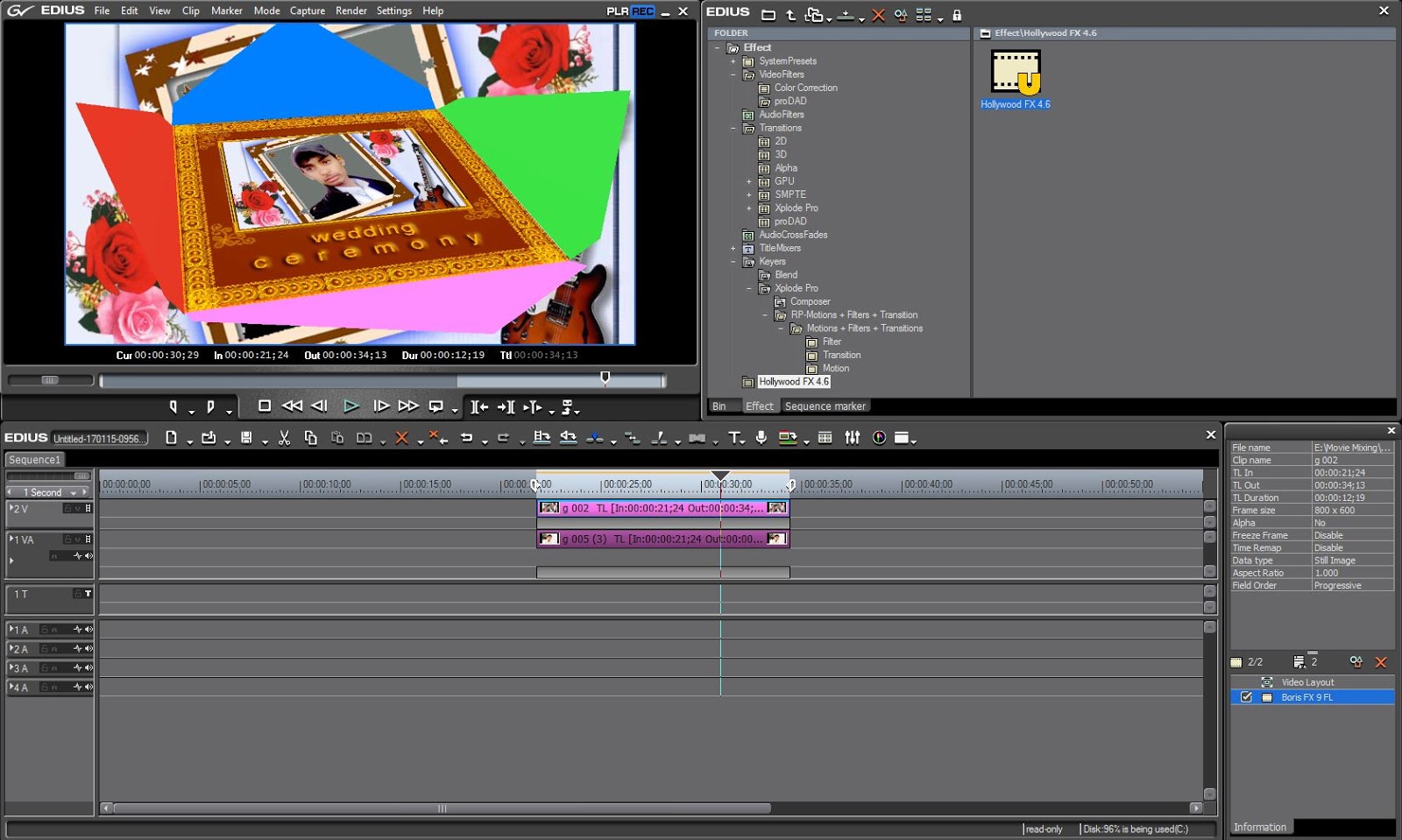The image size is (1402, 840).
Task: Toggle mute on audio track 3 A
Action: click(x=89, y=668)
